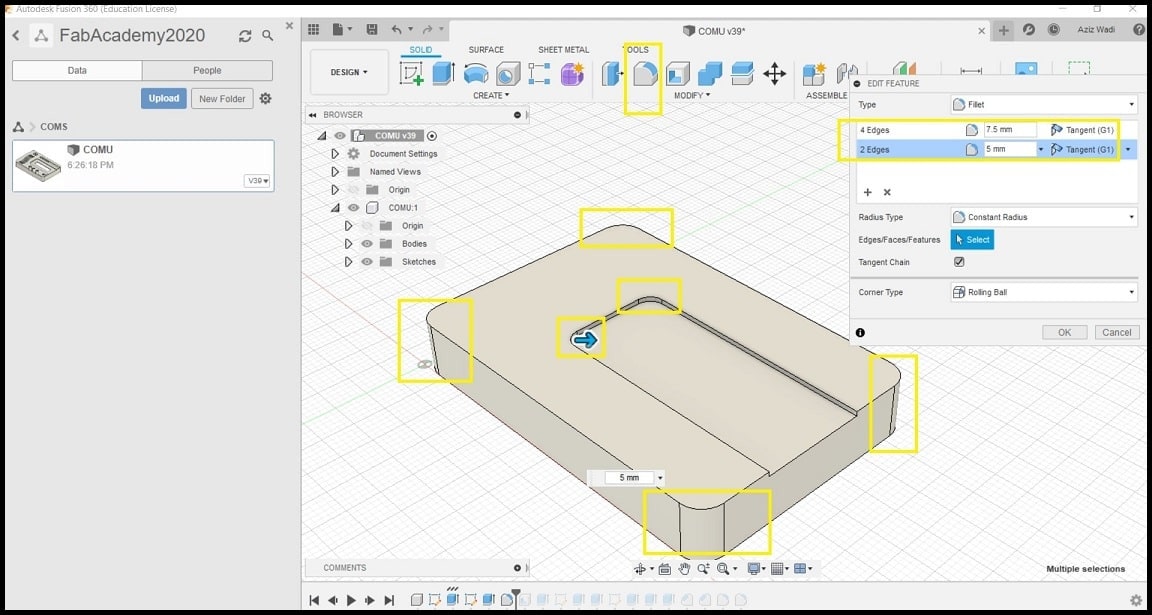Image resolution: width=1152 pixels, height=615 pixels.
Task: Open the Corner Type dropdown
Action: (1044, 292)
